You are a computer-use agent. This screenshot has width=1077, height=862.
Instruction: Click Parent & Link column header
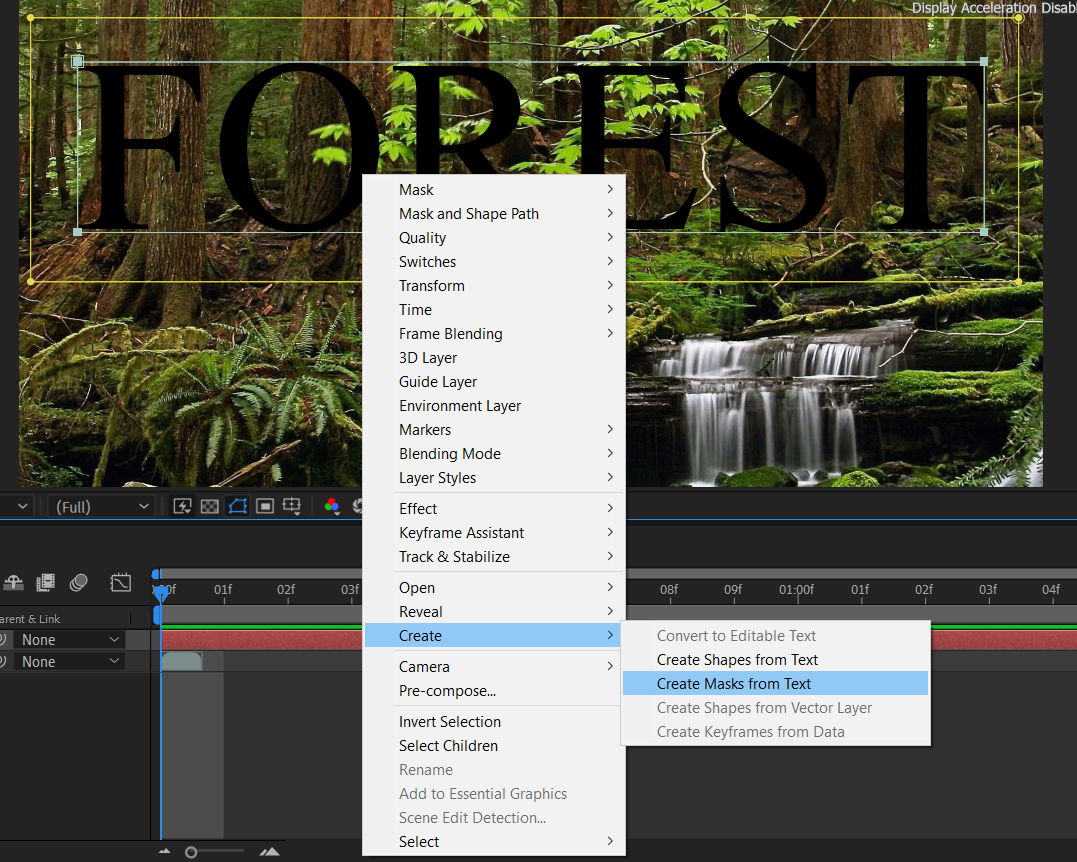(30, 619)
